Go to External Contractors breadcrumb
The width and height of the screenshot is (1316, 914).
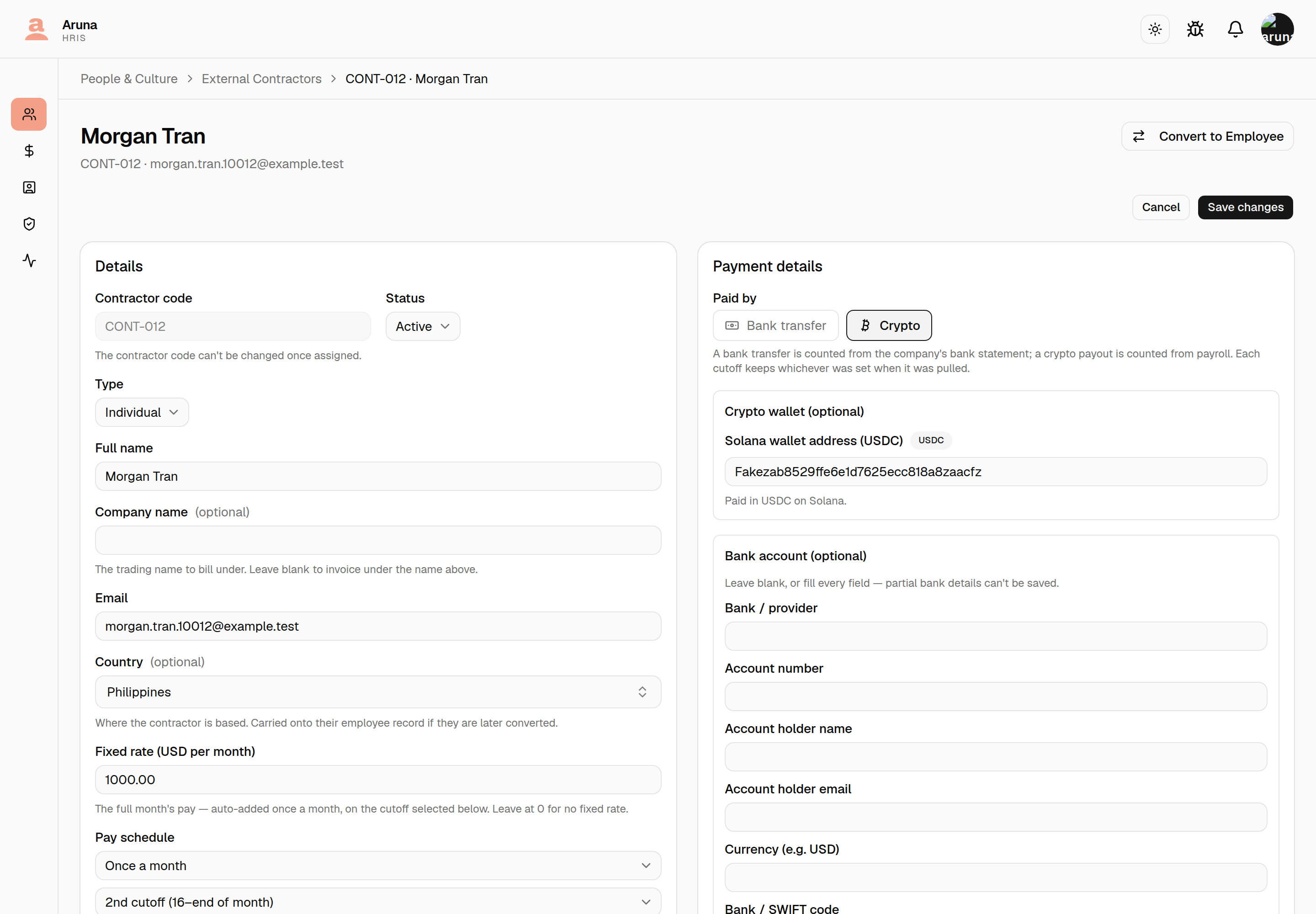click(261, 79)
